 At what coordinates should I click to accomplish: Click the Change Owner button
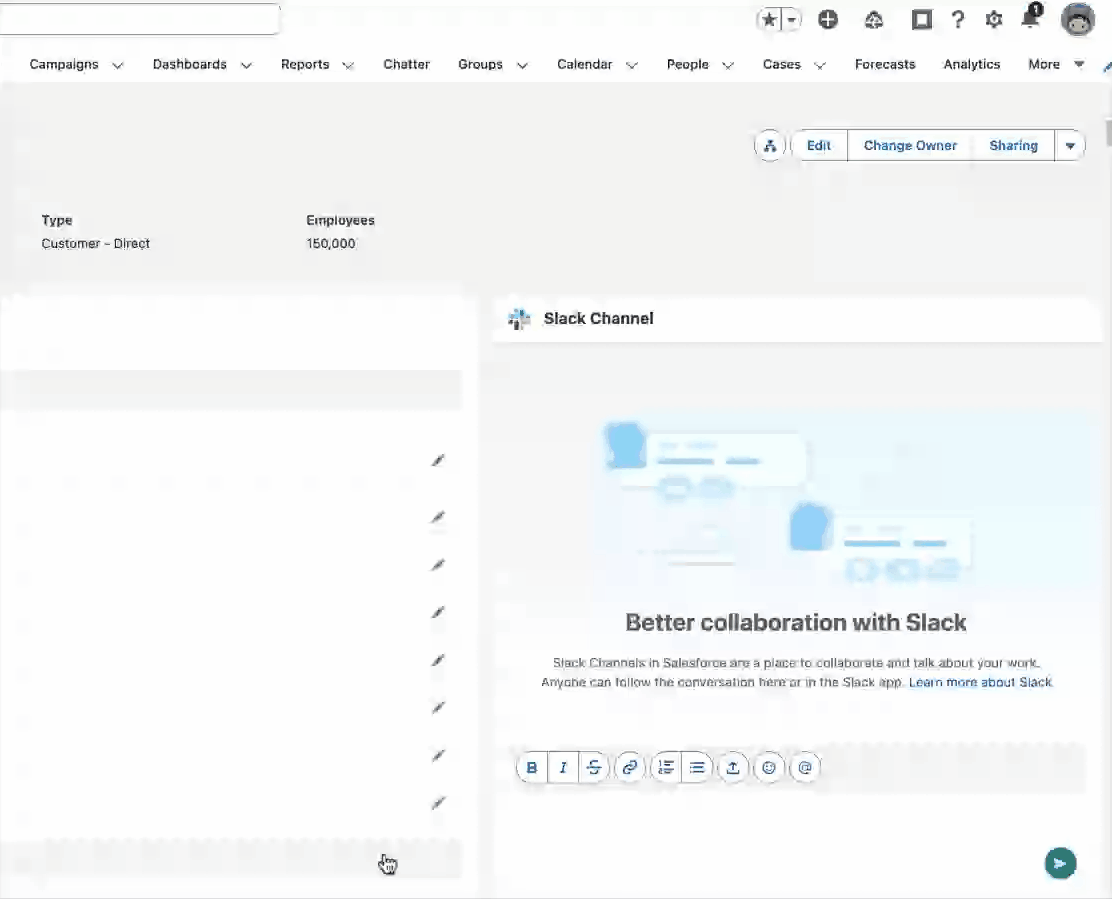point(910,146)
